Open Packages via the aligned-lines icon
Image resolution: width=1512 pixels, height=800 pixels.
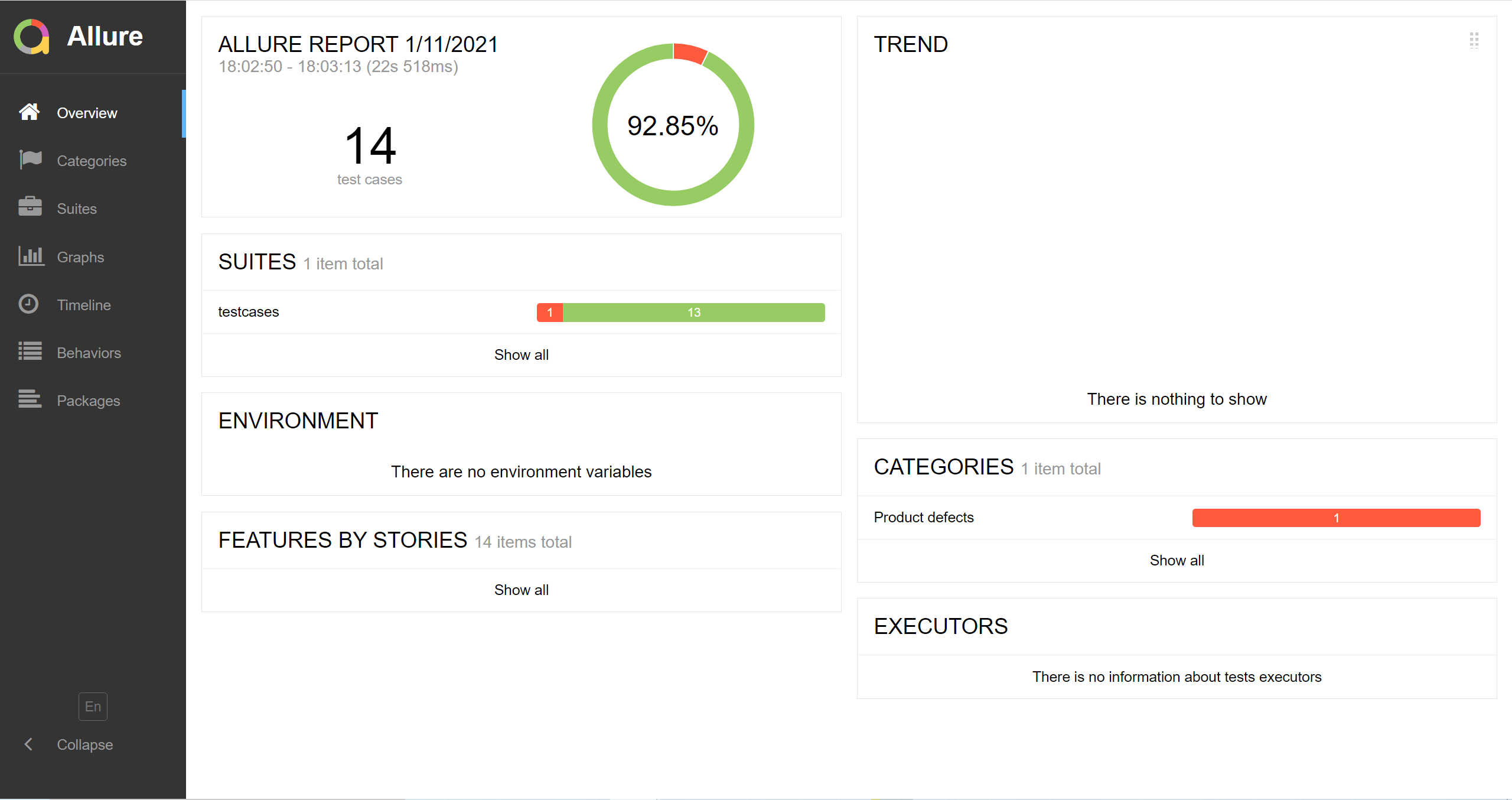coord(30,399)
